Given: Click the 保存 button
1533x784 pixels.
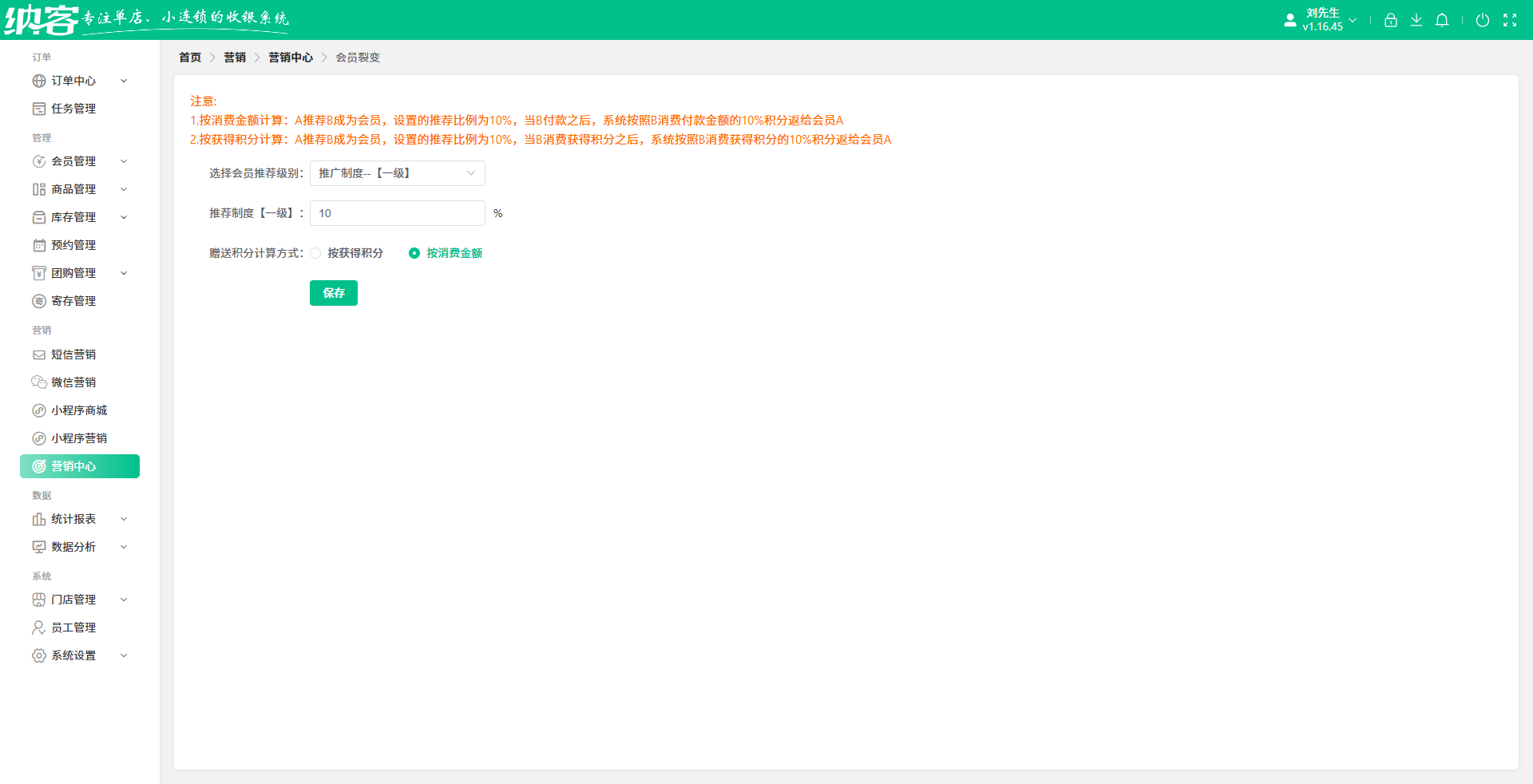Looking at the screenshot, I should pos(334,293).
